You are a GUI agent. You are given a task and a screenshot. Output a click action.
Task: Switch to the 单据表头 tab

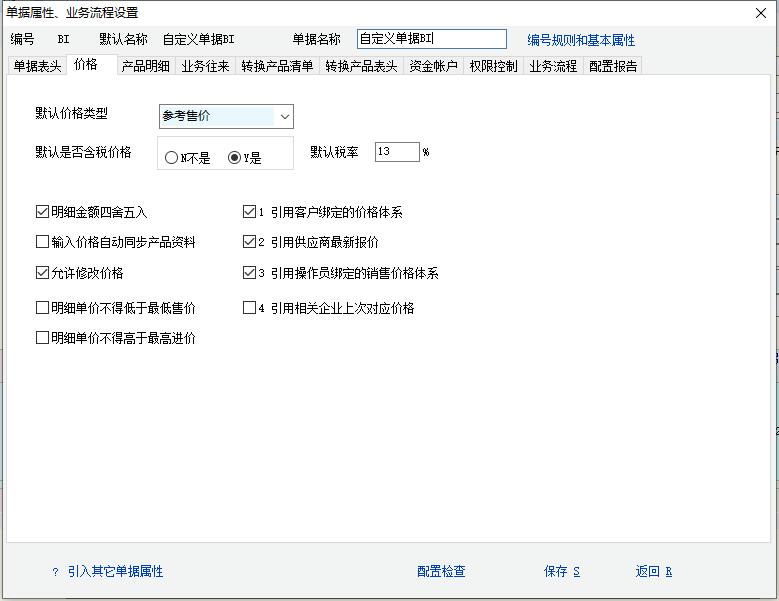(x=37, y=66)
